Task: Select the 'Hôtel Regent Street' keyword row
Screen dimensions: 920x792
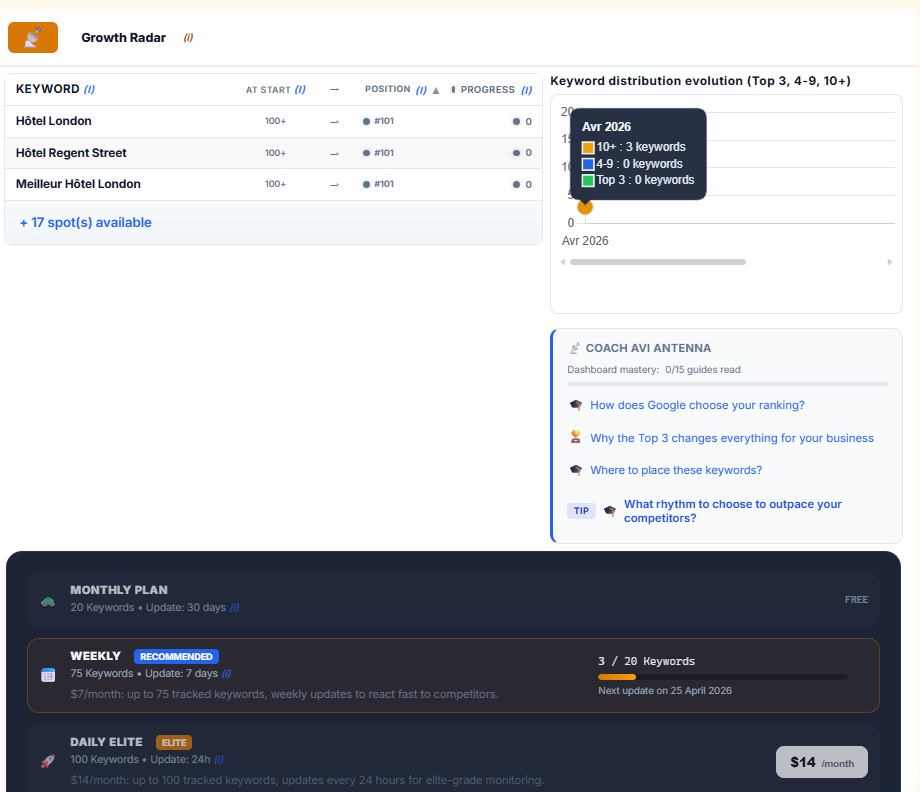Action: 71,153
